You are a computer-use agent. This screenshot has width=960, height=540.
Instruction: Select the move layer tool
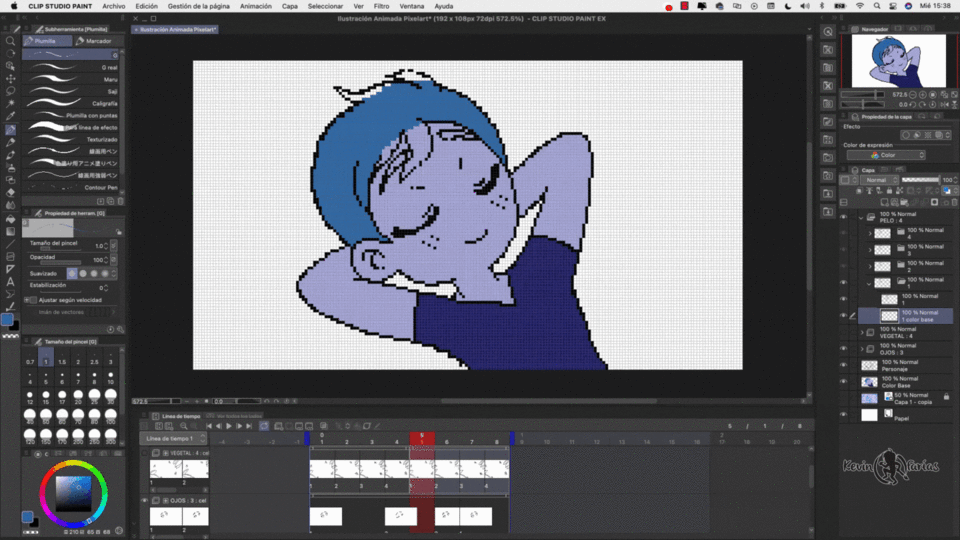point(10,78)
